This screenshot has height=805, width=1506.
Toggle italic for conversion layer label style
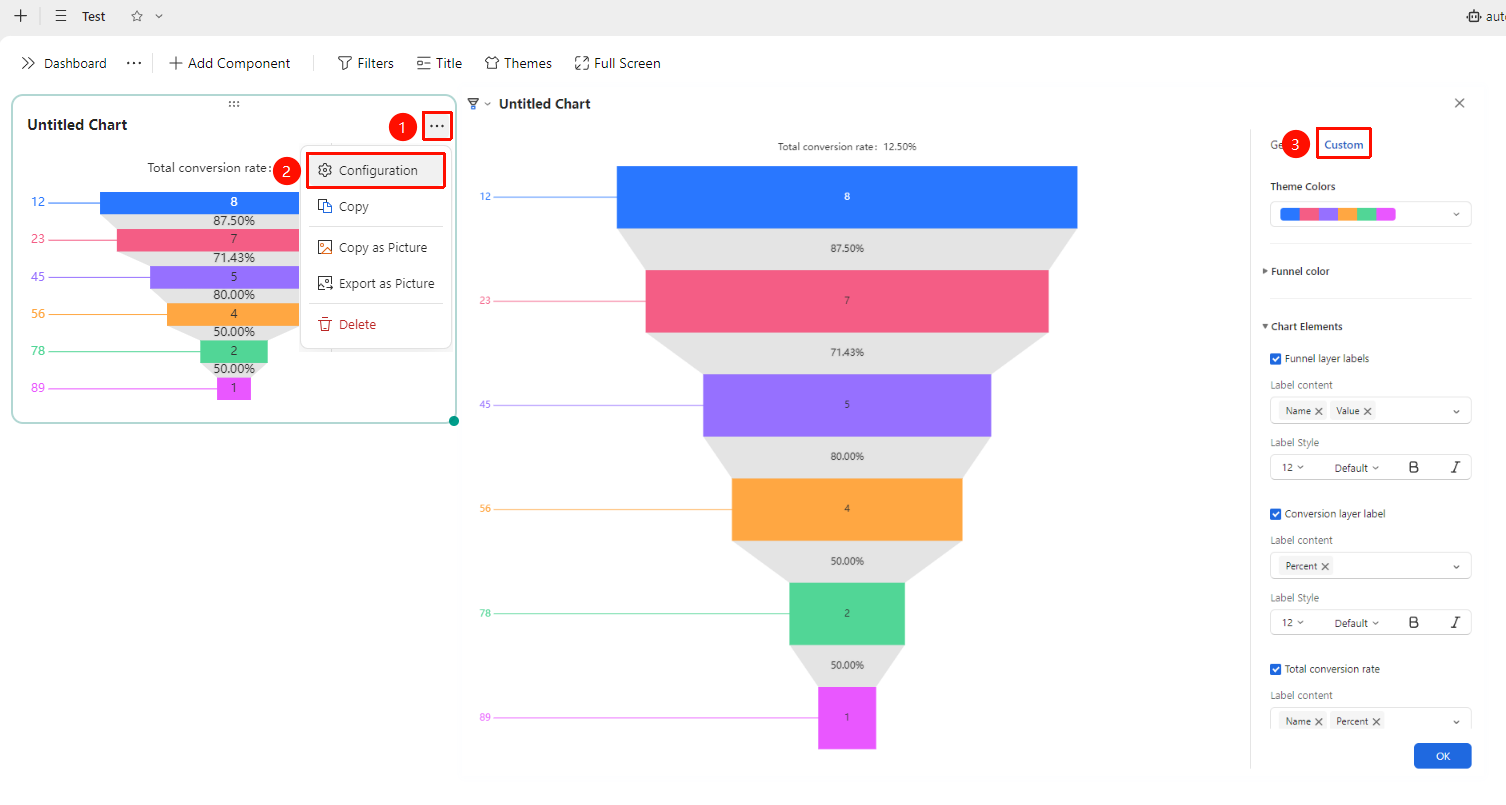point(1455,622)
